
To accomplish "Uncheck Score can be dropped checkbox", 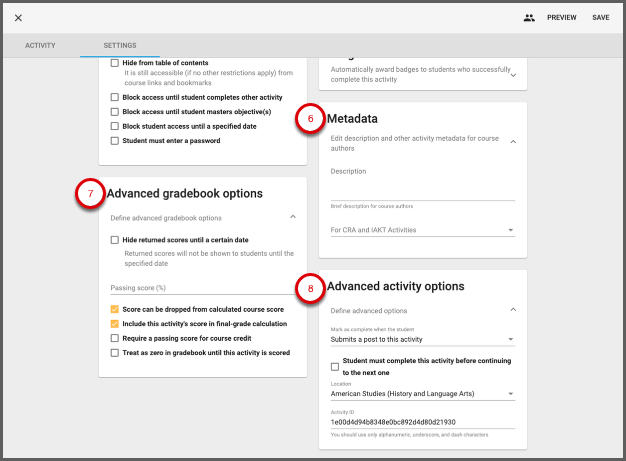I will (114, 310).
